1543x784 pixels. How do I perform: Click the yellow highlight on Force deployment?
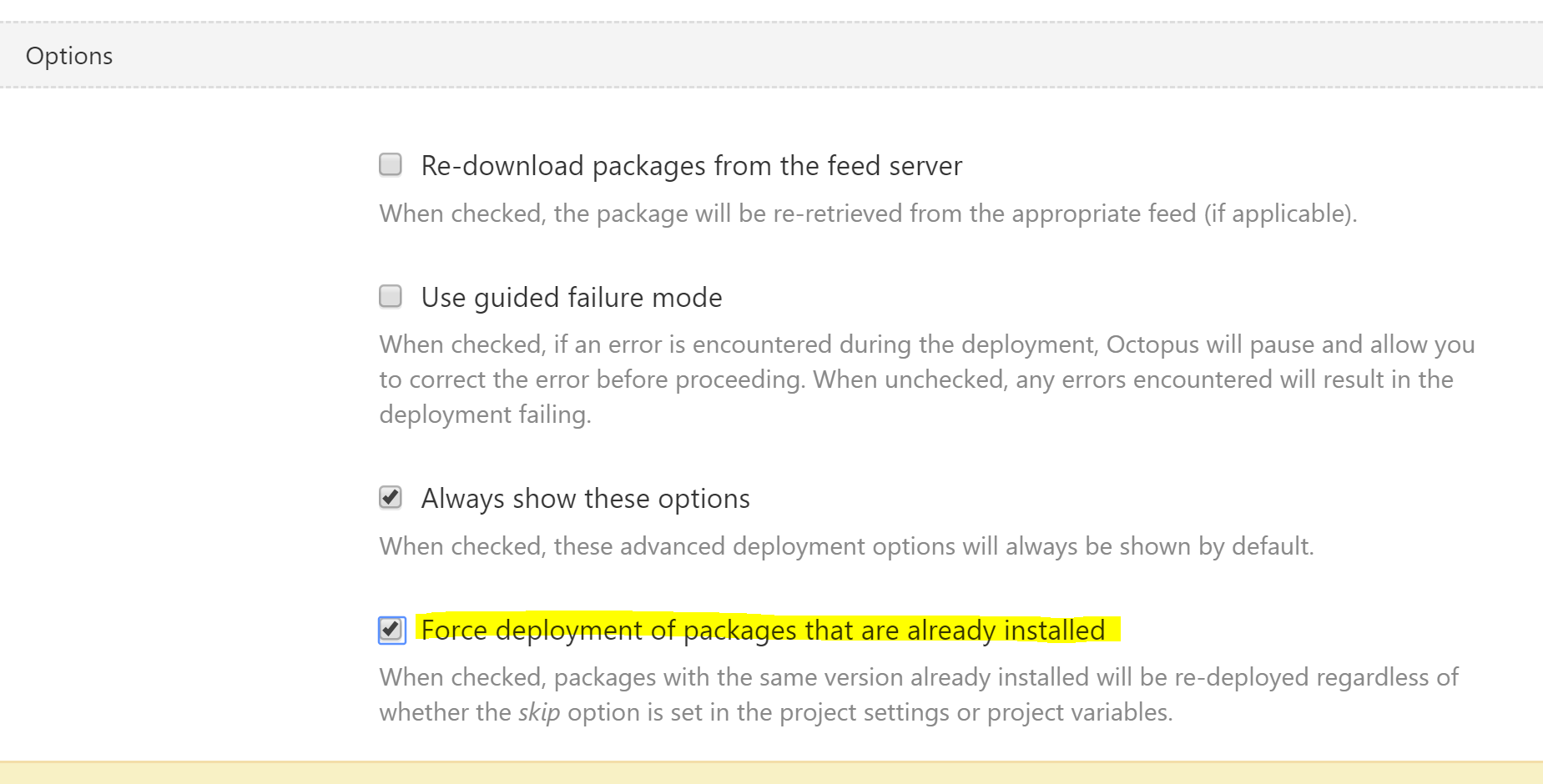click(x=762, y=631)
